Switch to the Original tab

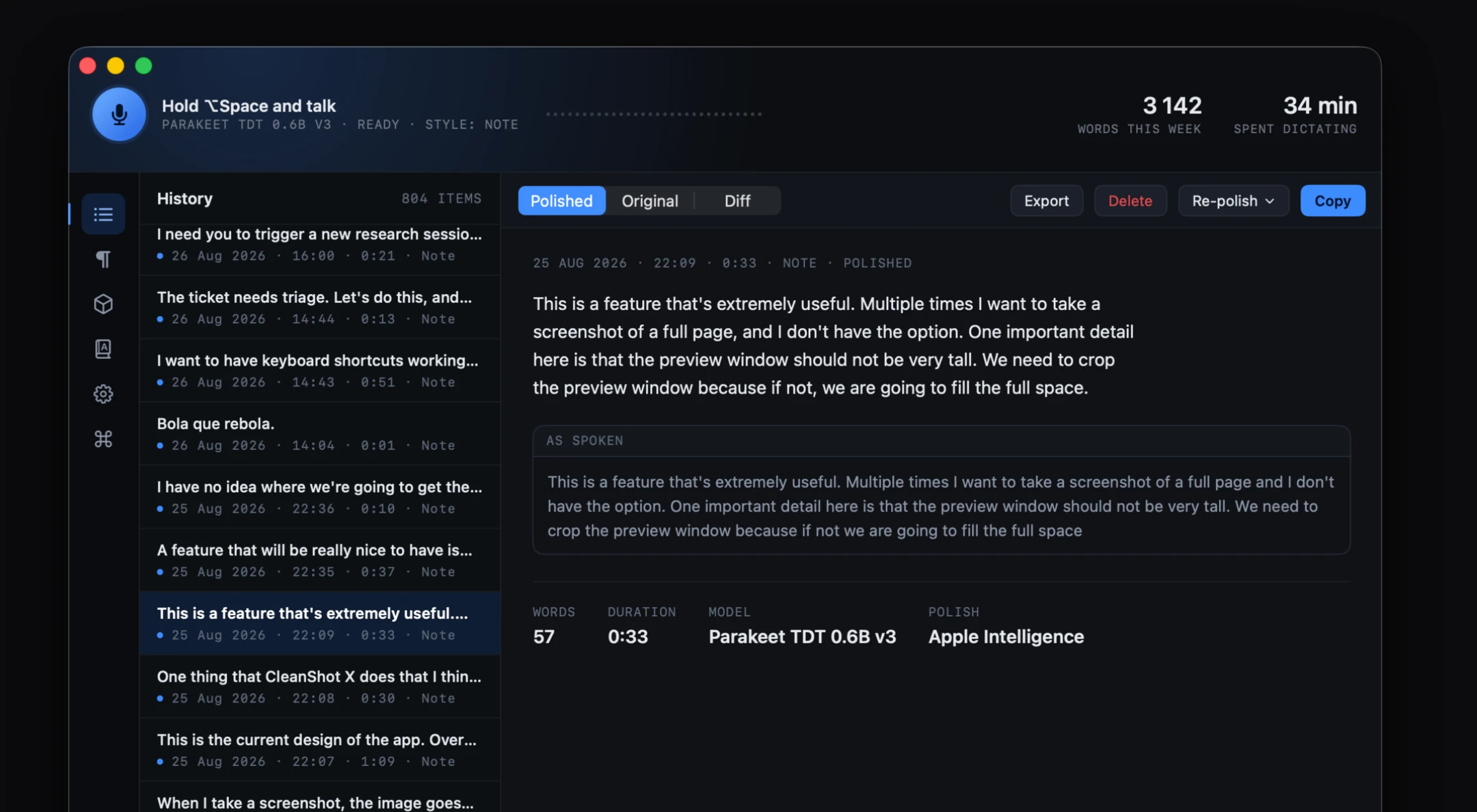pos(650,200)
